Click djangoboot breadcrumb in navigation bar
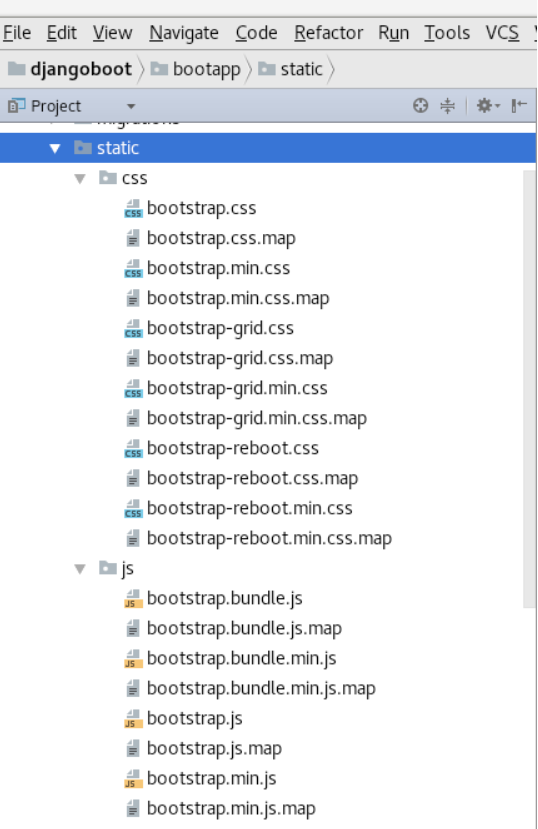The height and width of the screenshot is (829, 538). (71, 69)
